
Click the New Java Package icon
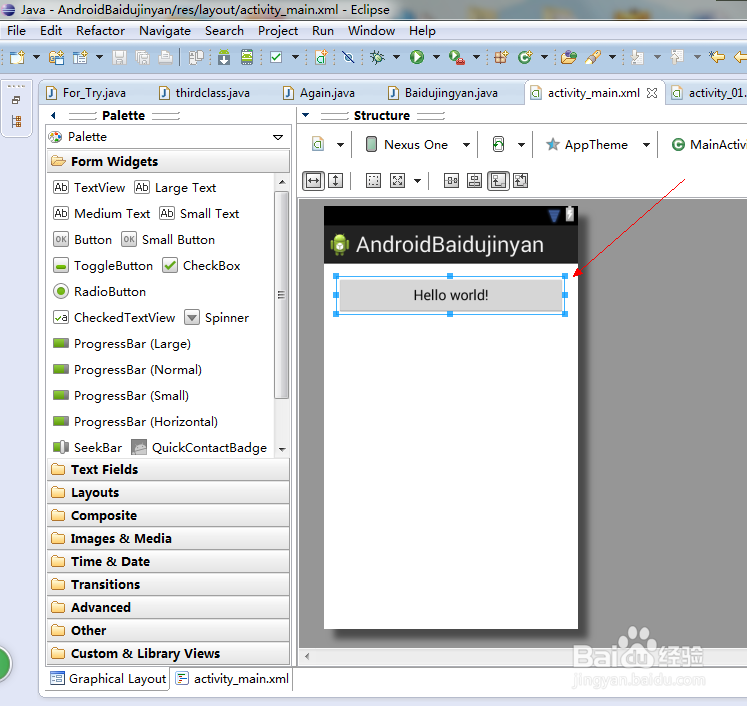pos(501,58)
